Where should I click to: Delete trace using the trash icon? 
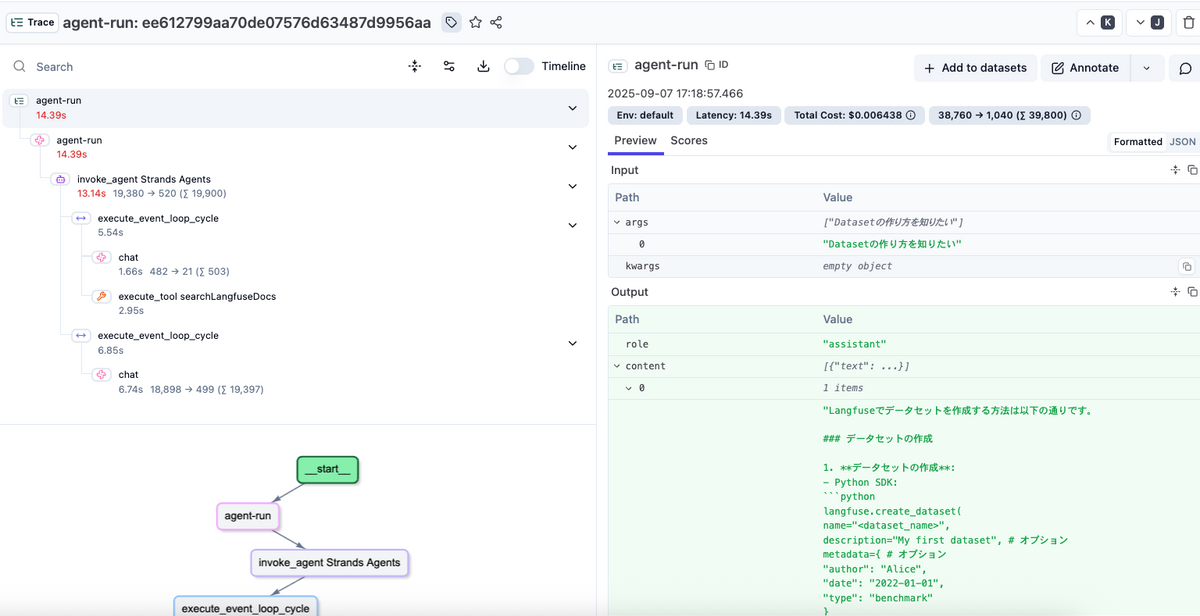[x=1188, y=23]
